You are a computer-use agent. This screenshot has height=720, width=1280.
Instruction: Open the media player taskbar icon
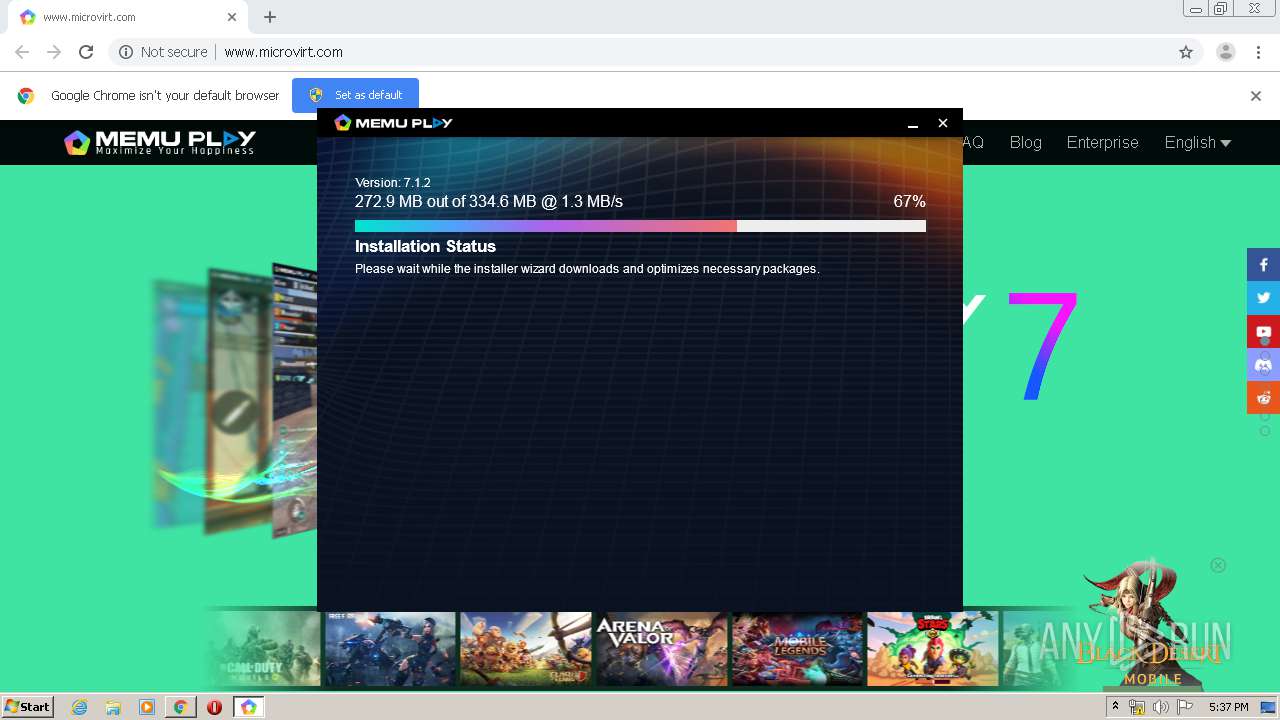pos(147,707)
